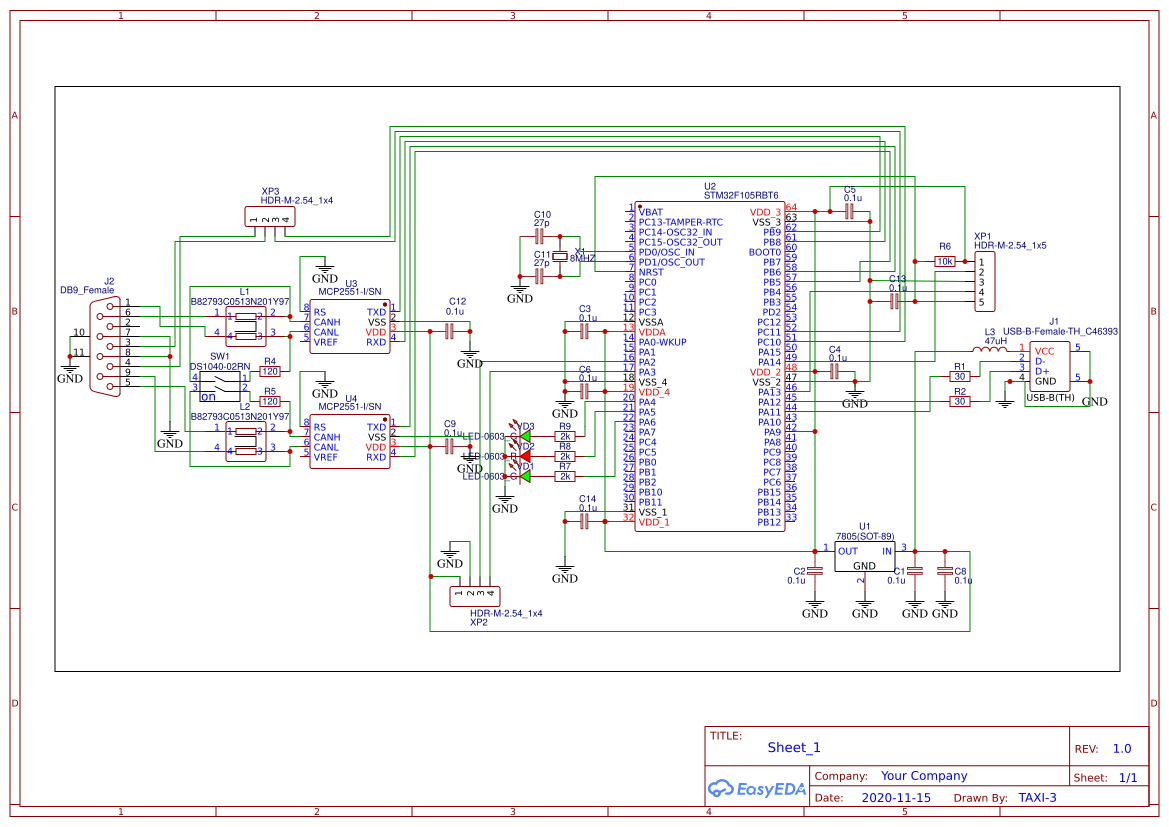Select the C8 capacitor symbol
Screen dimensions: 1169x827
pyautogui.click(x=945, y=571)
